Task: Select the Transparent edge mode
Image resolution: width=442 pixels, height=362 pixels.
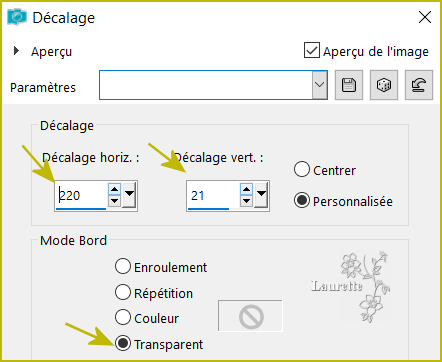Action: [x=123, y=343]
